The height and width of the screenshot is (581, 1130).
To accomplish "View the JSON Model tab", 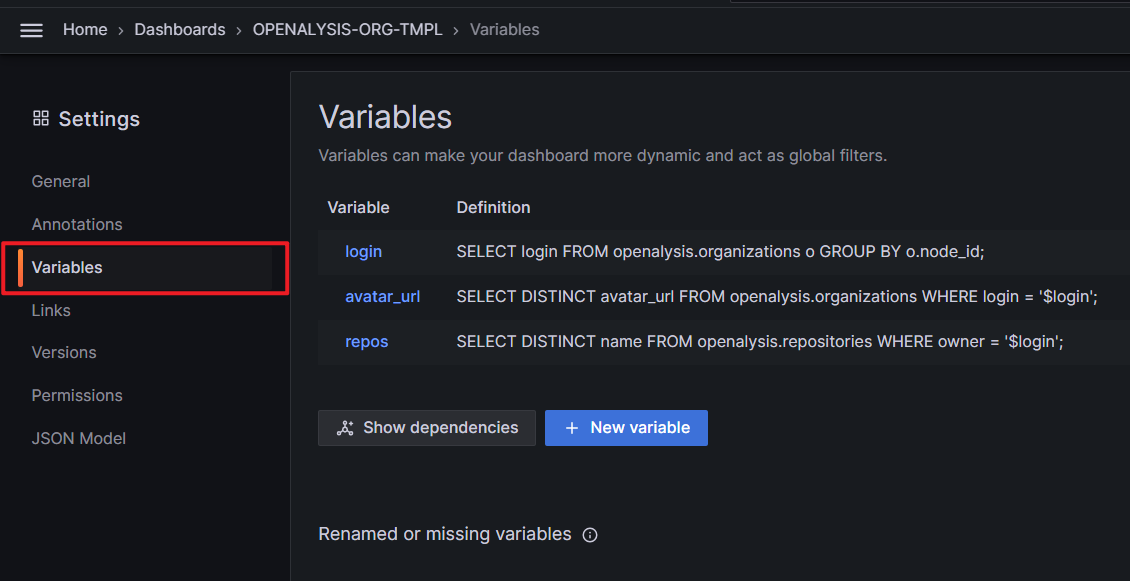I will [x=79, y=438].
